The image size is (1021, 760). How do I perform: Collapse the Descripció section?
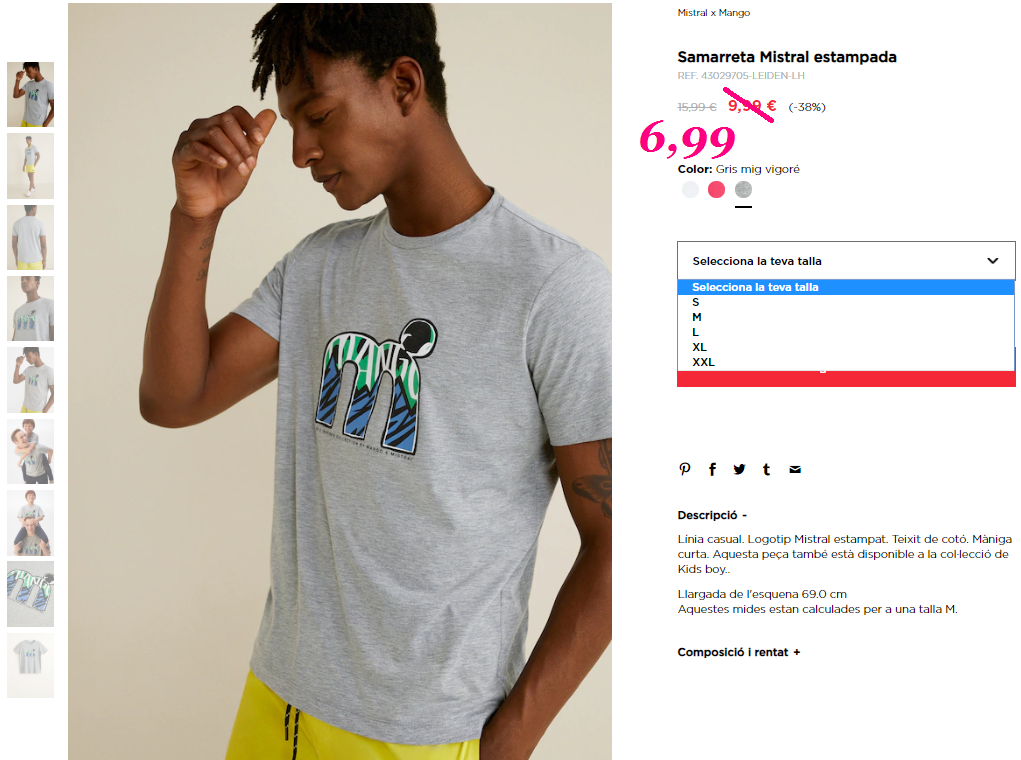[x=712, y=515]
